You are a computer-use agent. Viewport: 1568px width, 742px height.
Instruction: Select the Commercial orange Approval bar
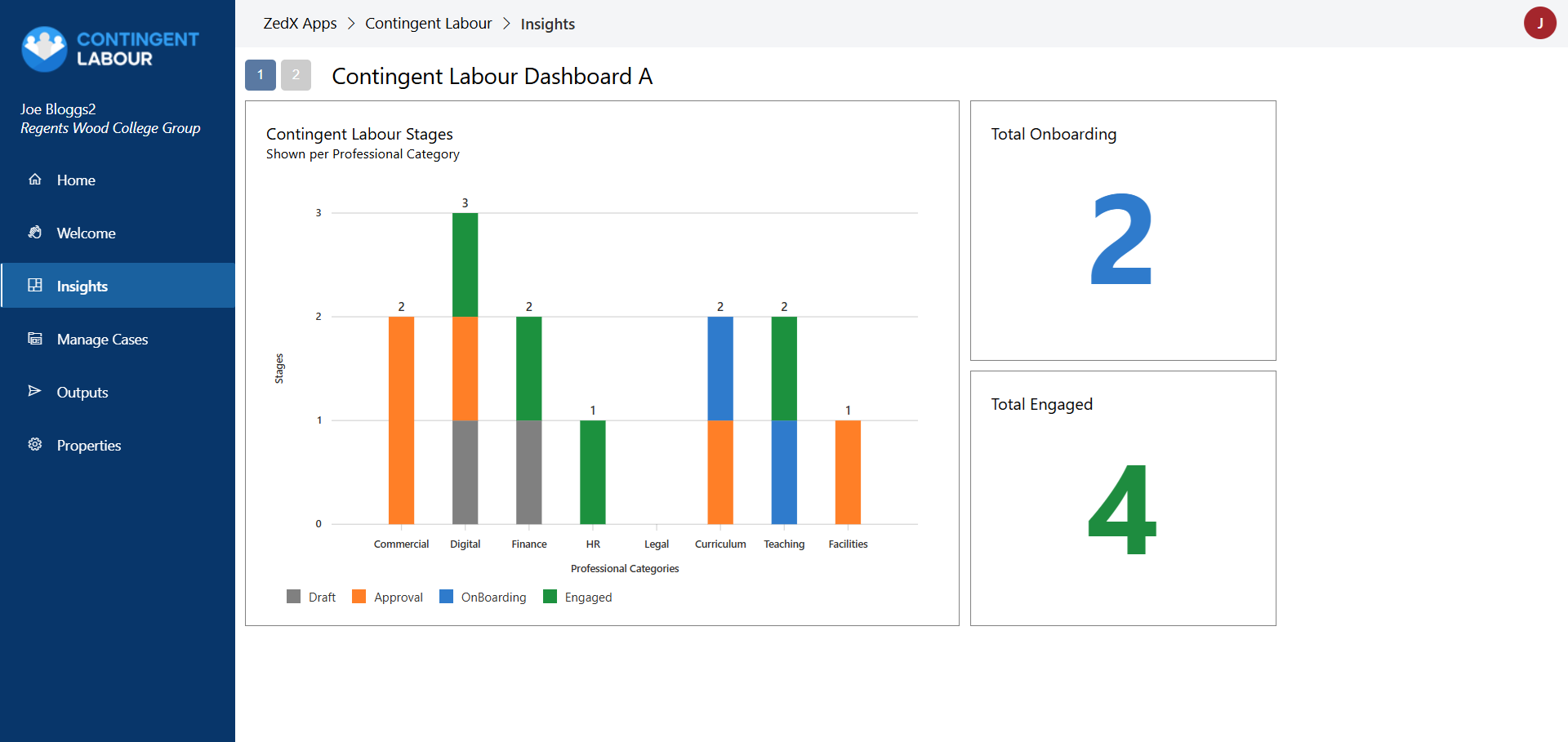[x=401, y=420]
